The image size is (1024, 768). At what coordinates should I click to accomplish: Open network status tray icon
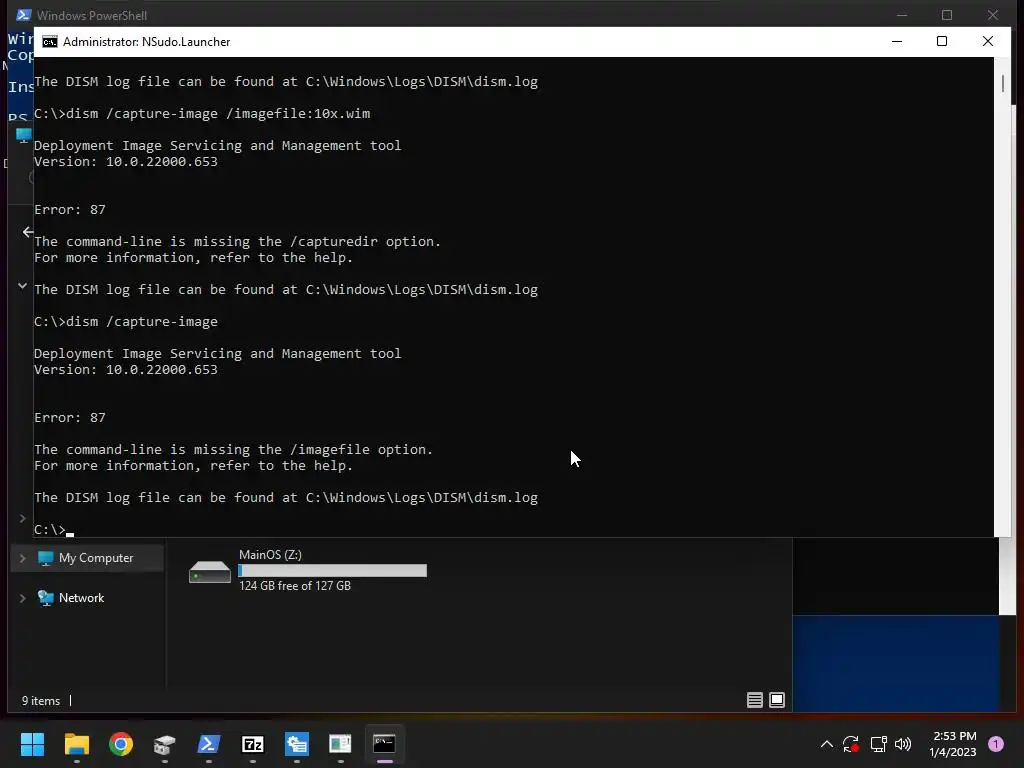(x=878, y=744)
